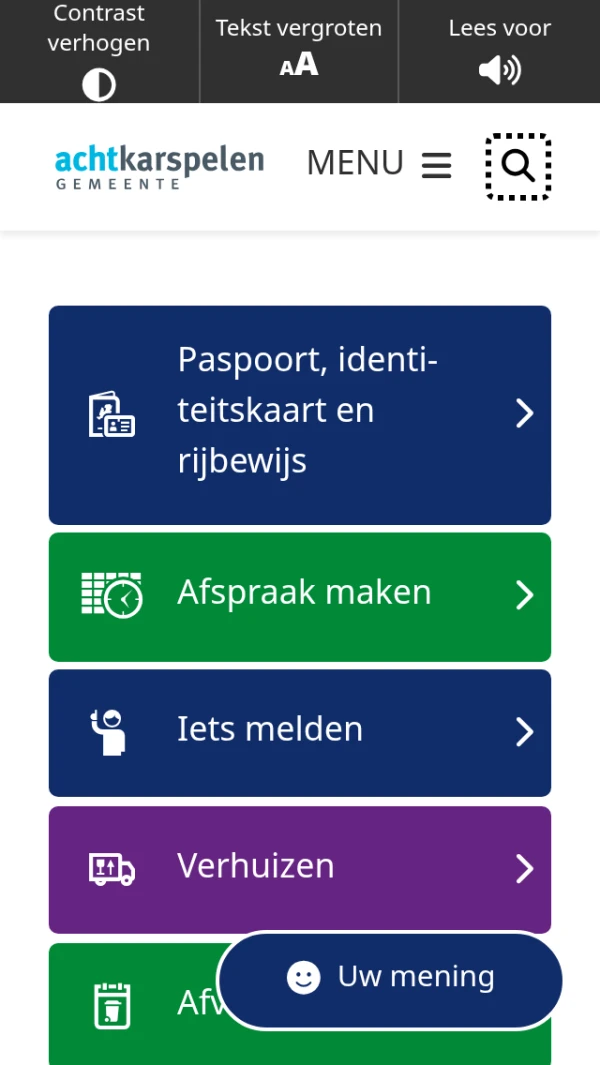Open Paspoort, identiteitskaart en rijbewijs chevron
Image resolution: width=600 pixels, height=1065 pixels.
pos(524,414)
